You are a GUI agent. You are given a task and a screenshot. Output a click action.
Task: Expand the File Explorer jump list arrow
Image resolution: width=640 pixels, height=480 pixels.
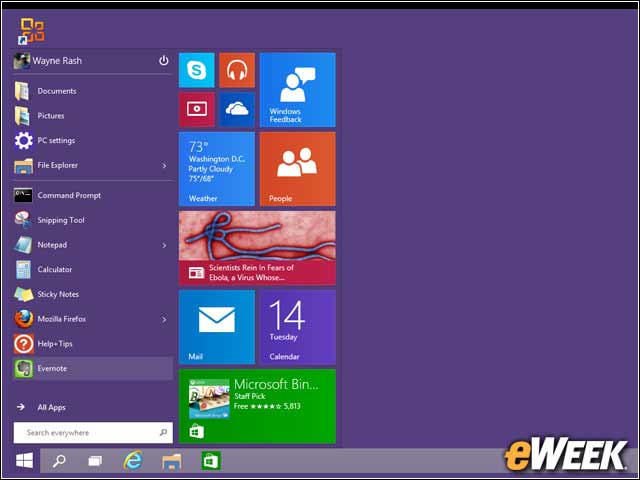click(x=164, y=166)
